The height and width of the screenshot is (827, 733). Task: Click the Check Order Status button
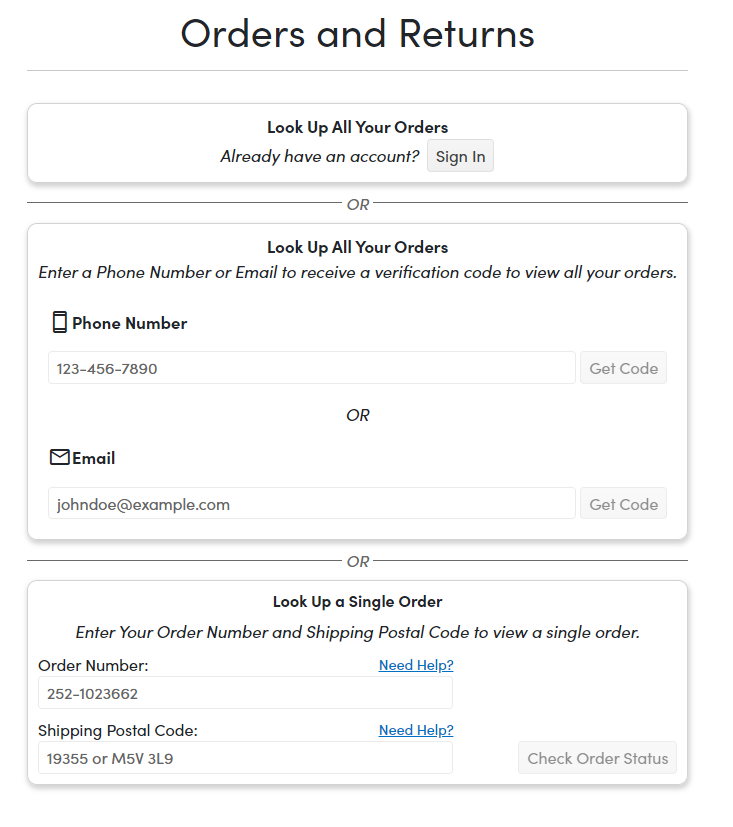tap(597, 758)
